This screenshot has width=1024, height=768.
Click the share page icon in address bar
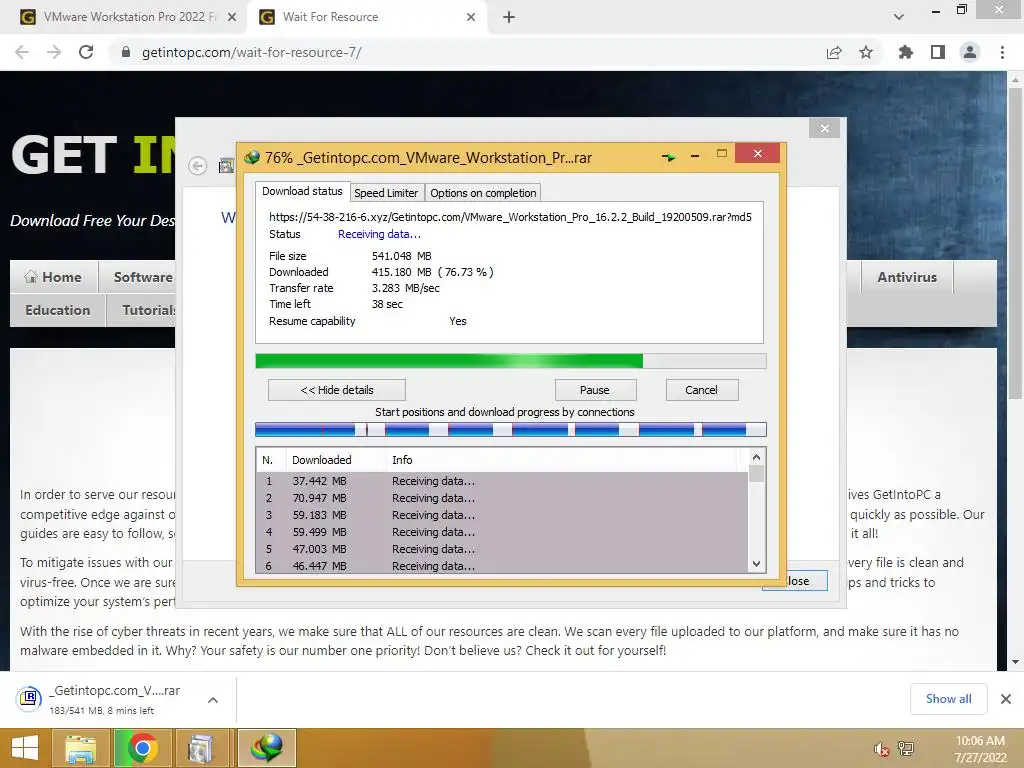click(x=834, y=52)
